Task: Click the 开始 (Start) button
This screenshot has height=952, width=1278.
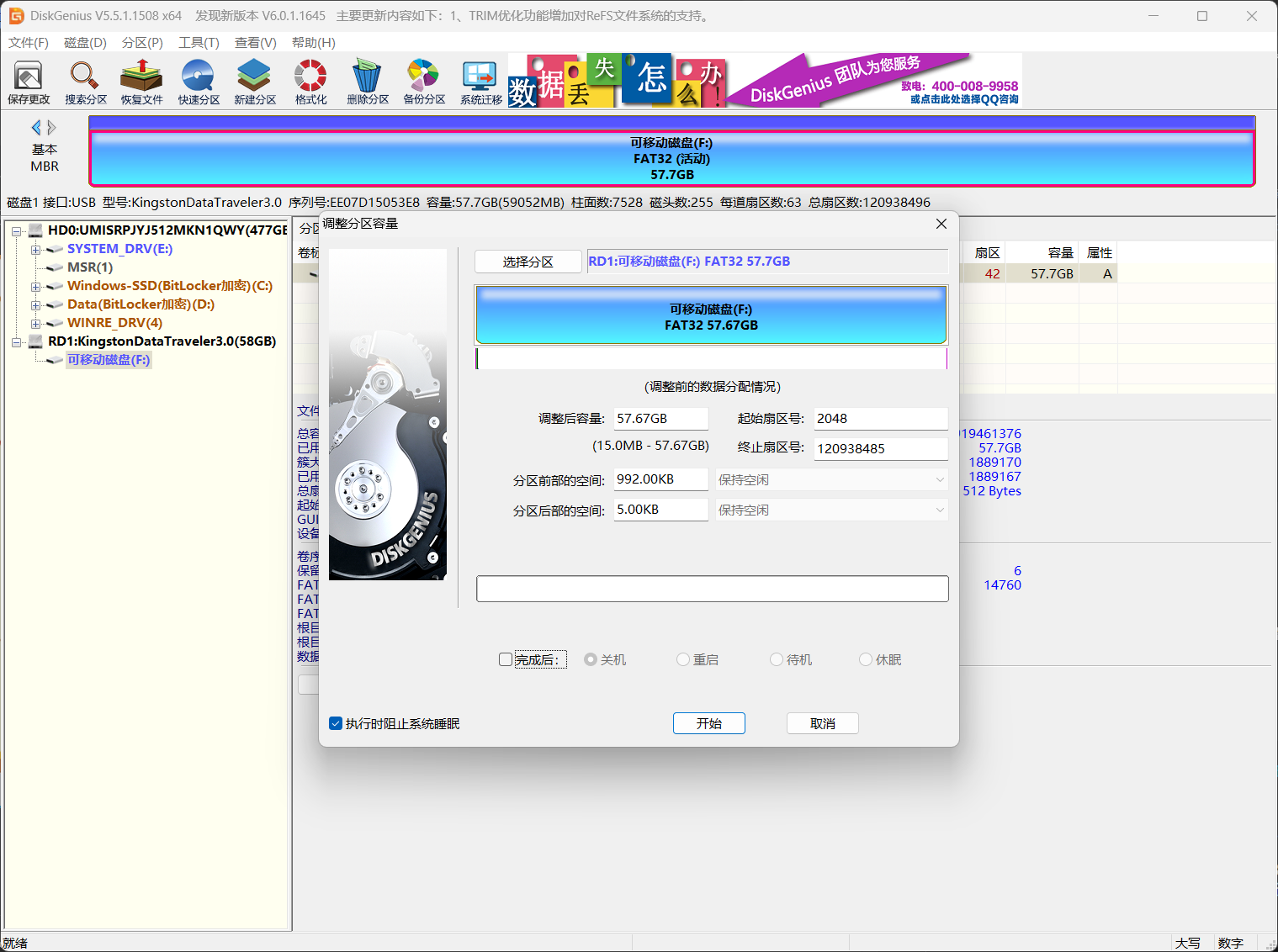Action: [x=708, y=724]
